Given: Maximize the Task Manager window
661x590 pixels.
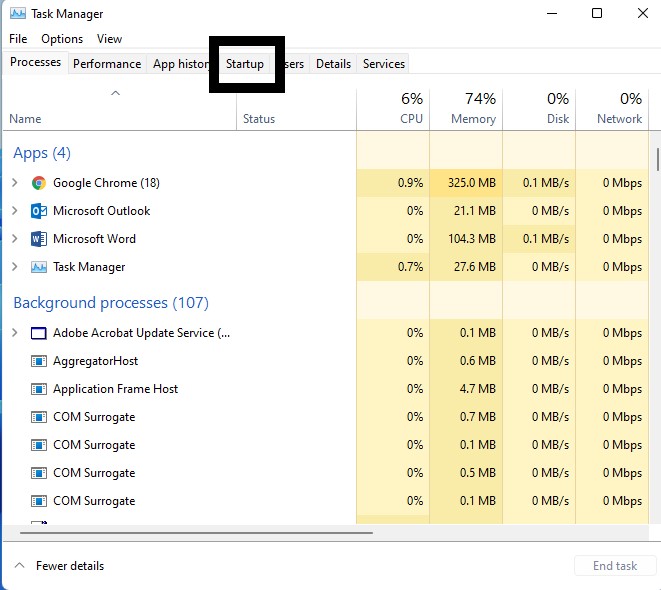Looking at the screenshot, I should point(597,13).
